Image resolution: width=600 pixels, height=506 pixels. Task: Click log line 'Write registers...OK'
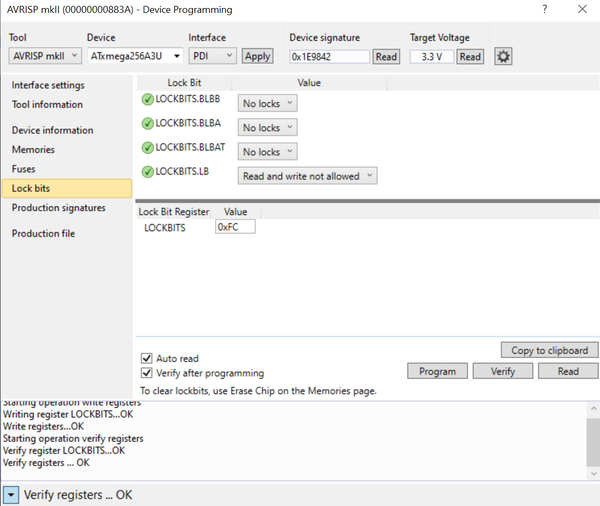(x=43, y=426)
